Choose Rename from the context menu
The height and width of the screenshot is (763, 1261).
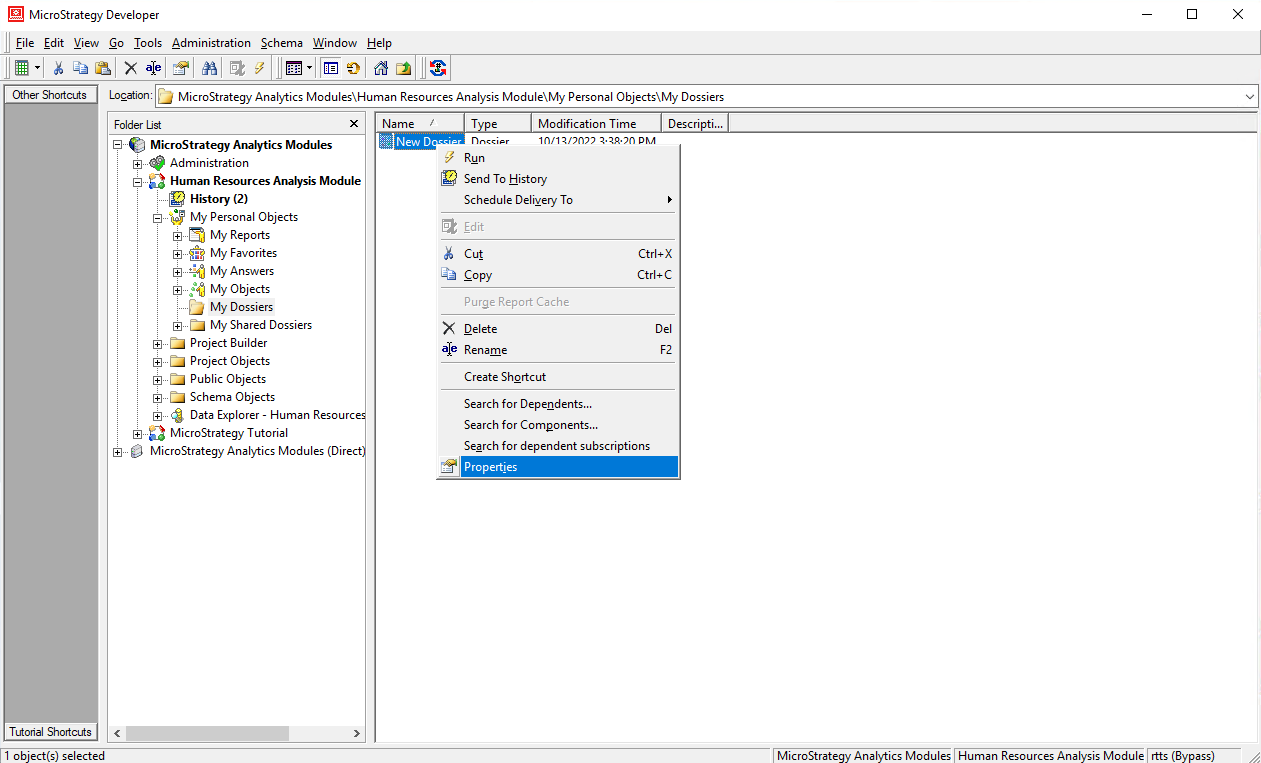coord(558,350)
